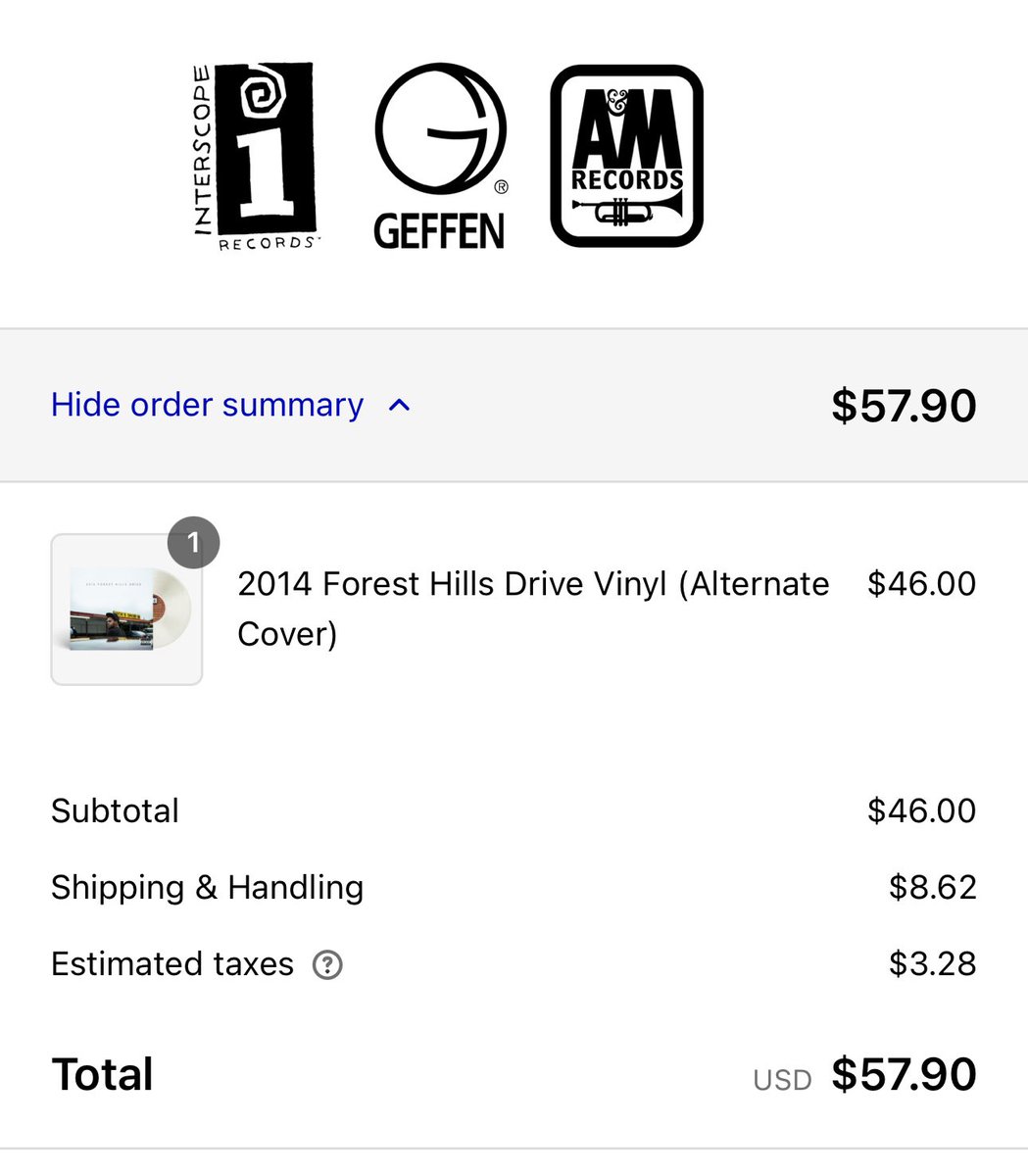Viewport: 1028px width, 1176px height.
Task: Click the $3.28 tax amount
Action: click(932, 964)
